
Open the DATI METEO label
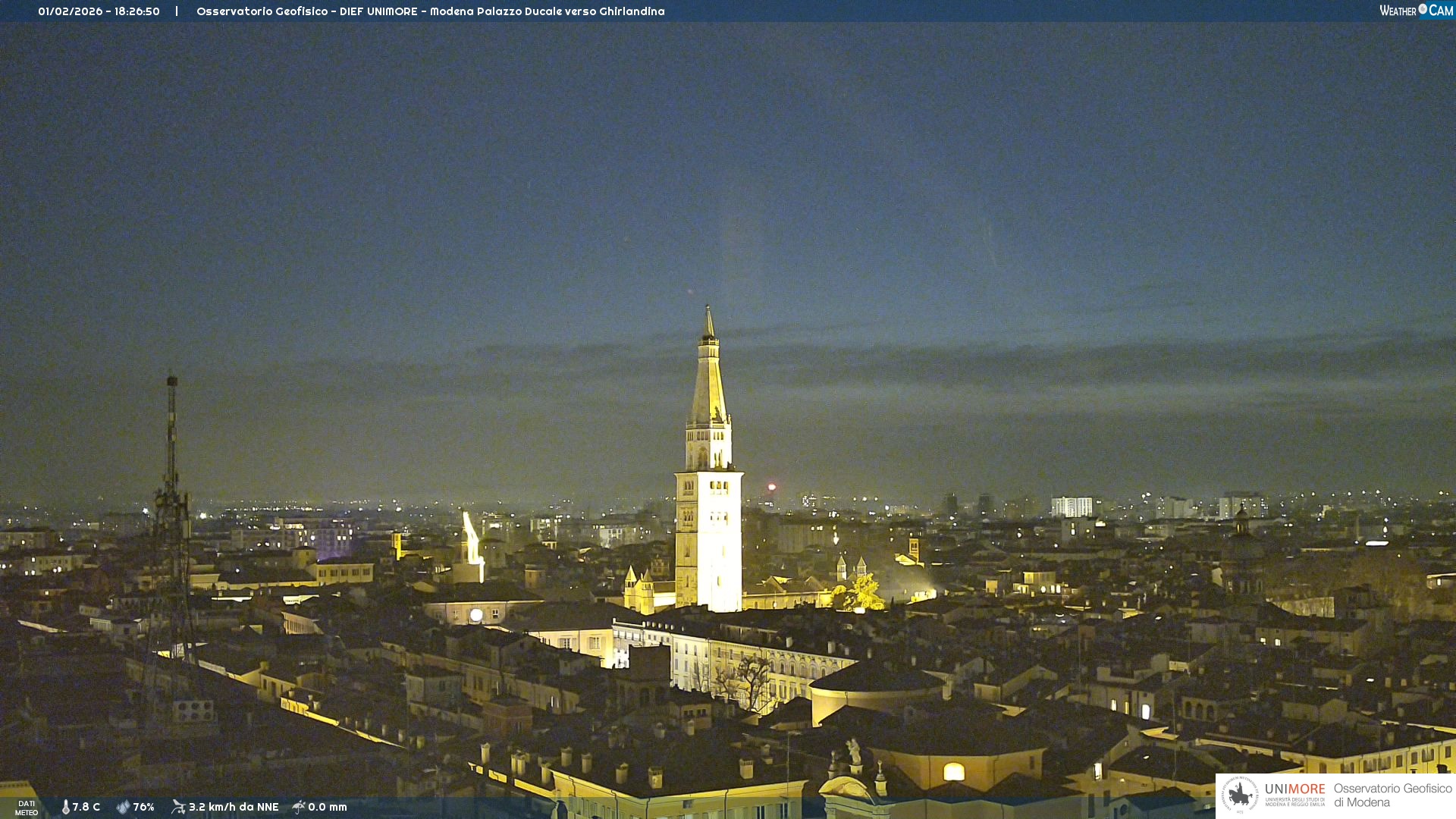pyautogui.click(x=27, y=808)
